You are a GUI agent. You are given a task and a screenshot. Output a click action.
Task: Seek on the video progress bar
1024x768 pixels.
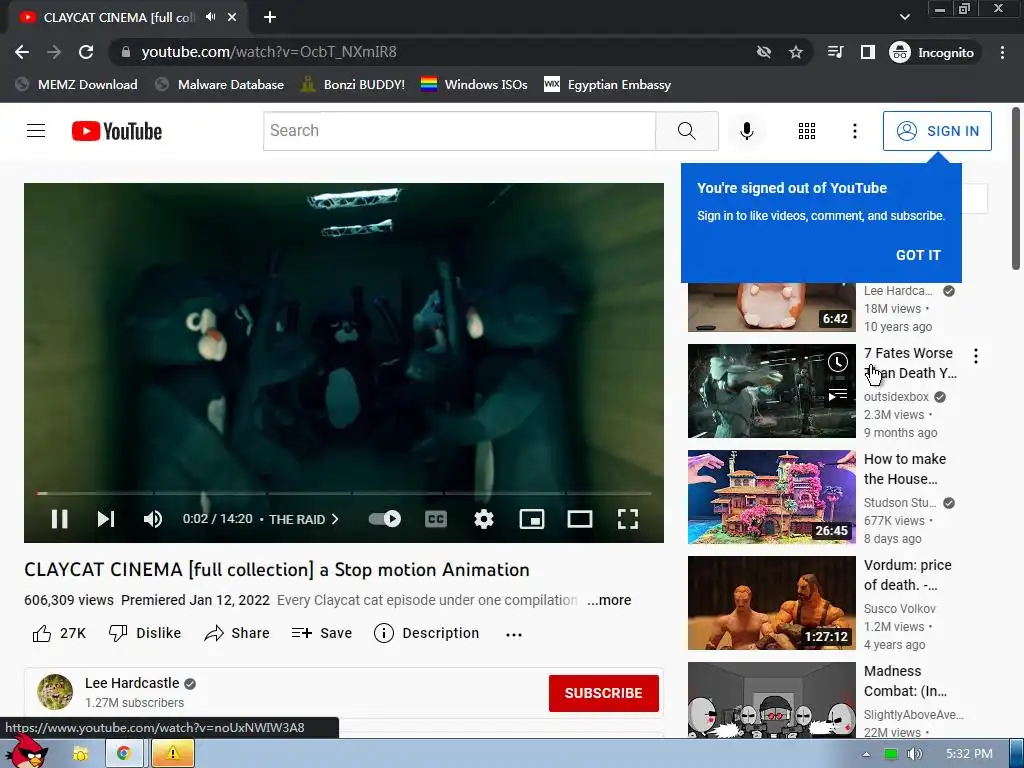point(344,493)
